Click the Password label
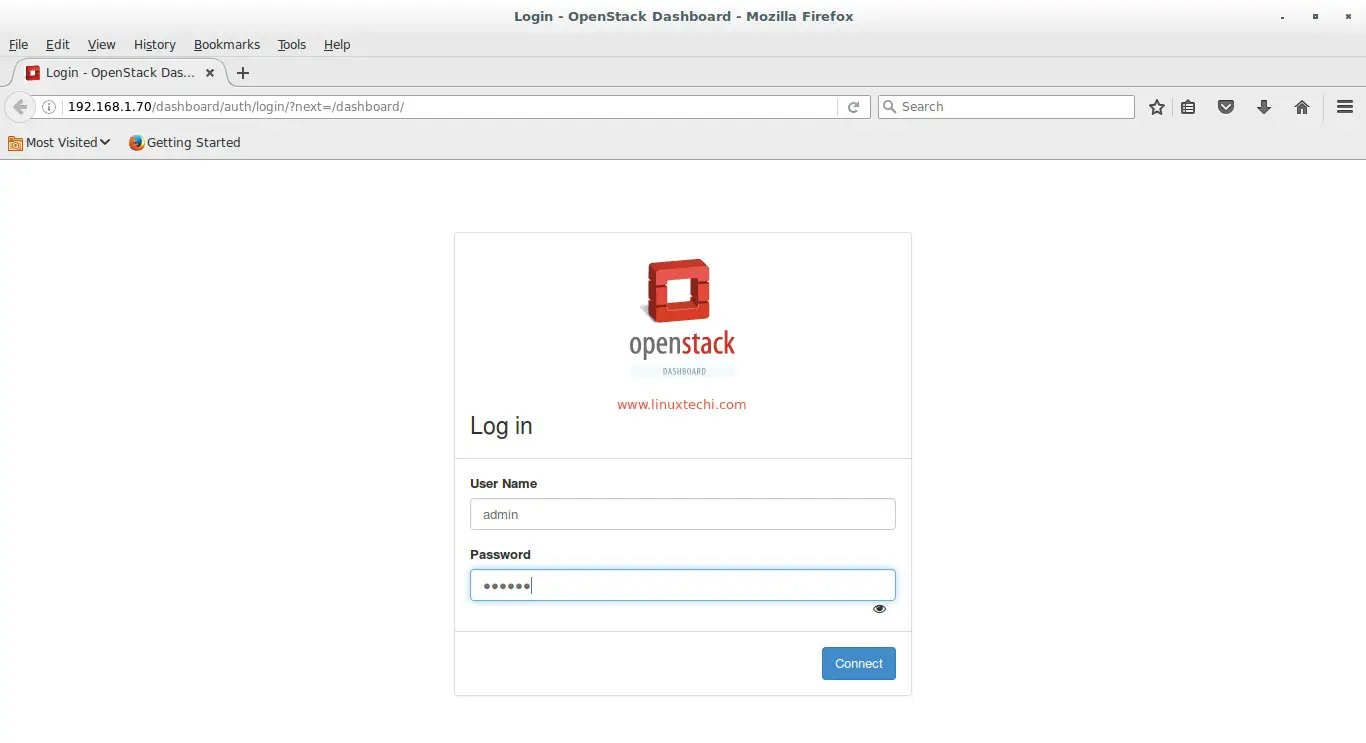 point(500,555)
